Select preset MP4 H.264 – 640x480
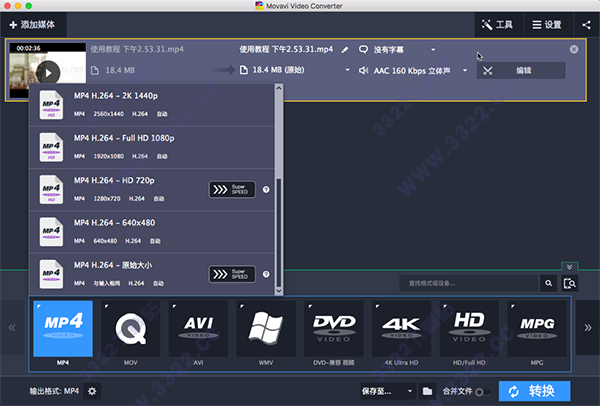The image size is (600, 406). 152,232
